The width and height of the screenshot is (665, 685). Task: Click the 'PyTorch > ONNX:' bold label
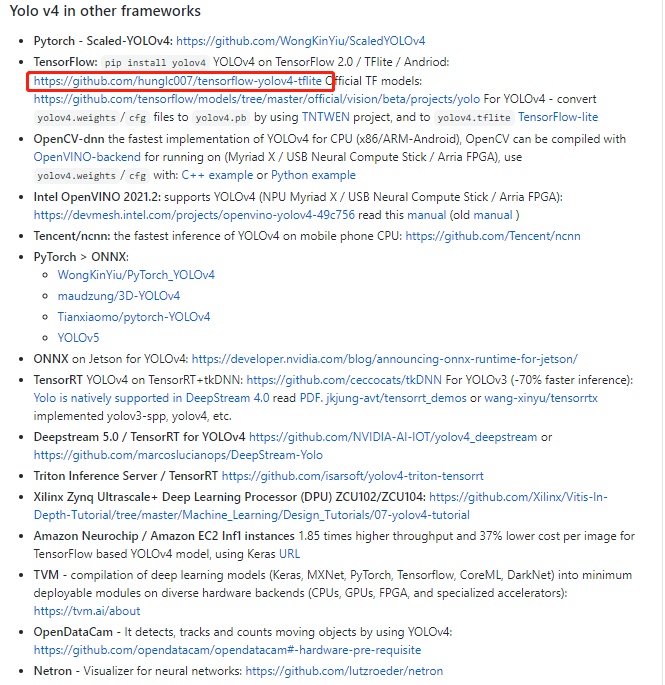pyautogui.click(x=81, y=257)
